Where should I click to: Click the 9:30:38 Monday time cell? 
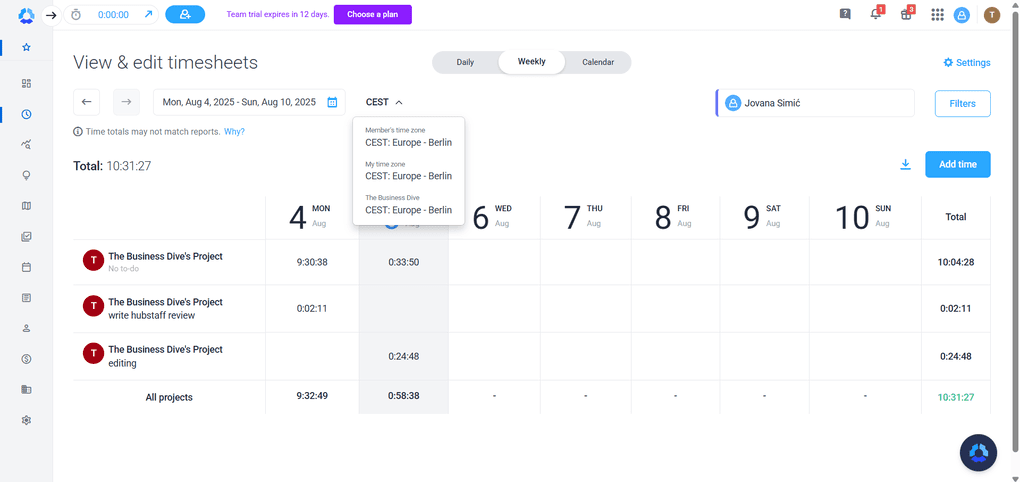click(312, 262)
